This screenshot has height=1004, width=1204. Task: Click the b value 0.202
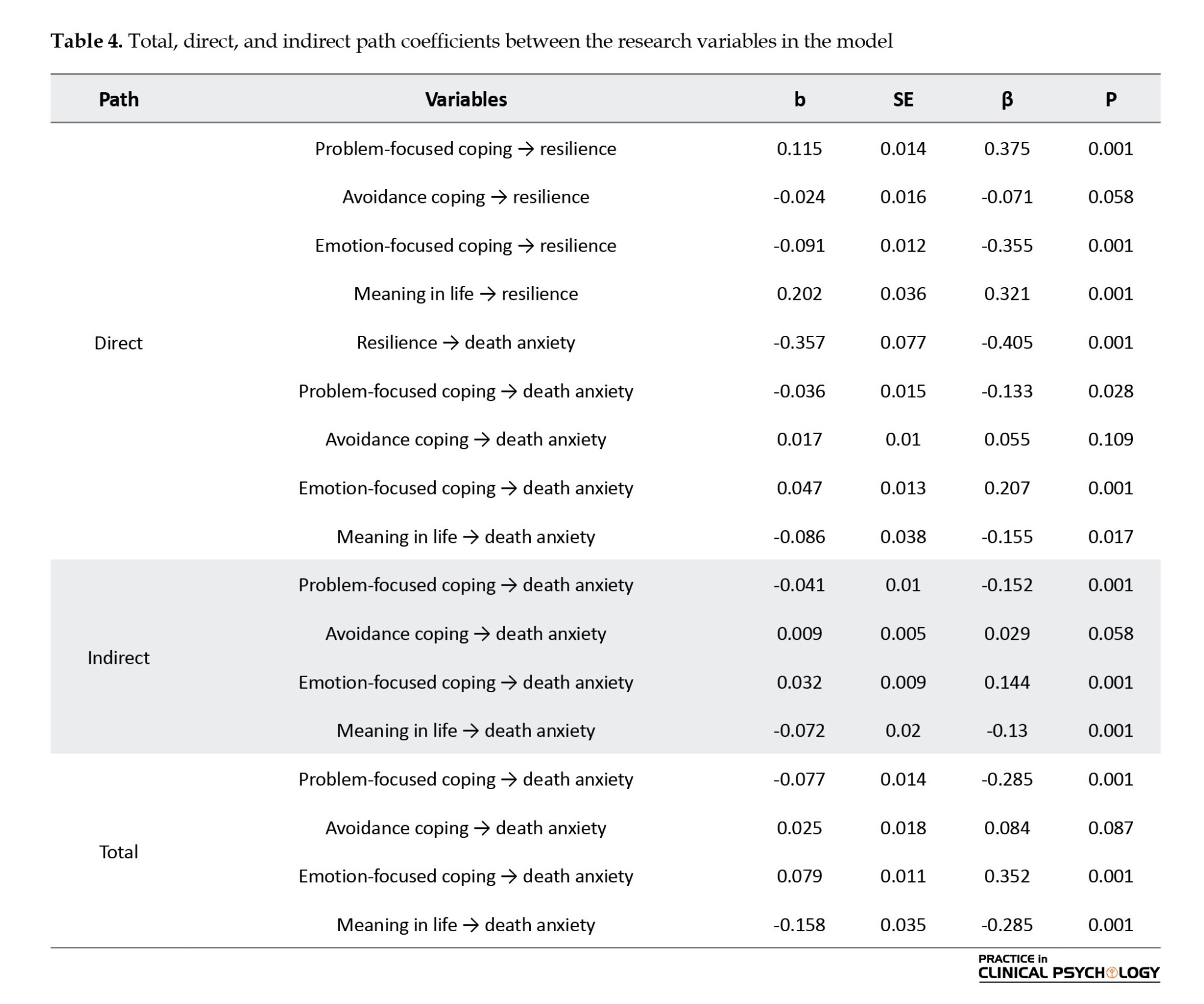(799, 294)
